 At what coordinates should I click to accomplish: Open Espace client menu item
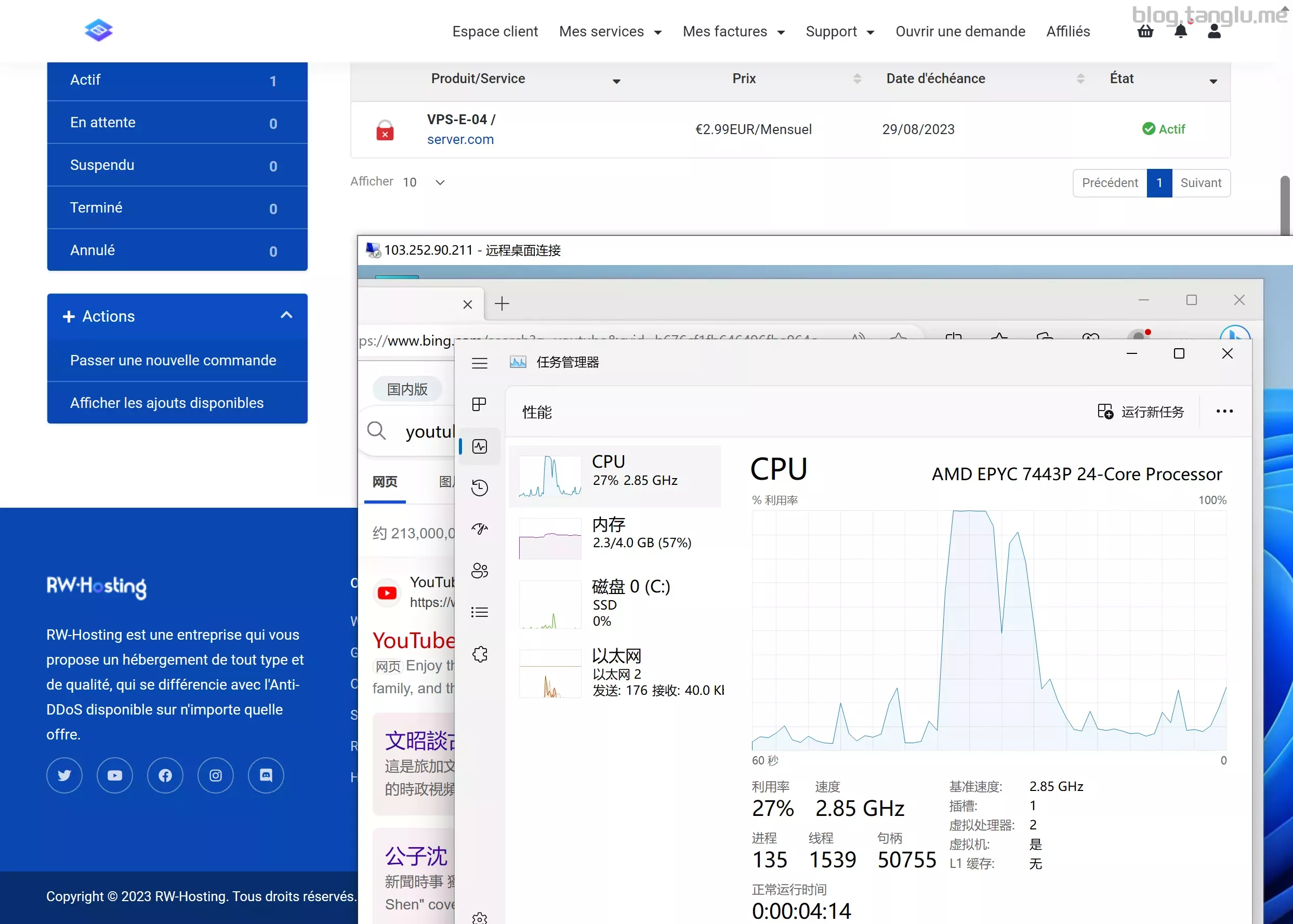pos(495,31)
